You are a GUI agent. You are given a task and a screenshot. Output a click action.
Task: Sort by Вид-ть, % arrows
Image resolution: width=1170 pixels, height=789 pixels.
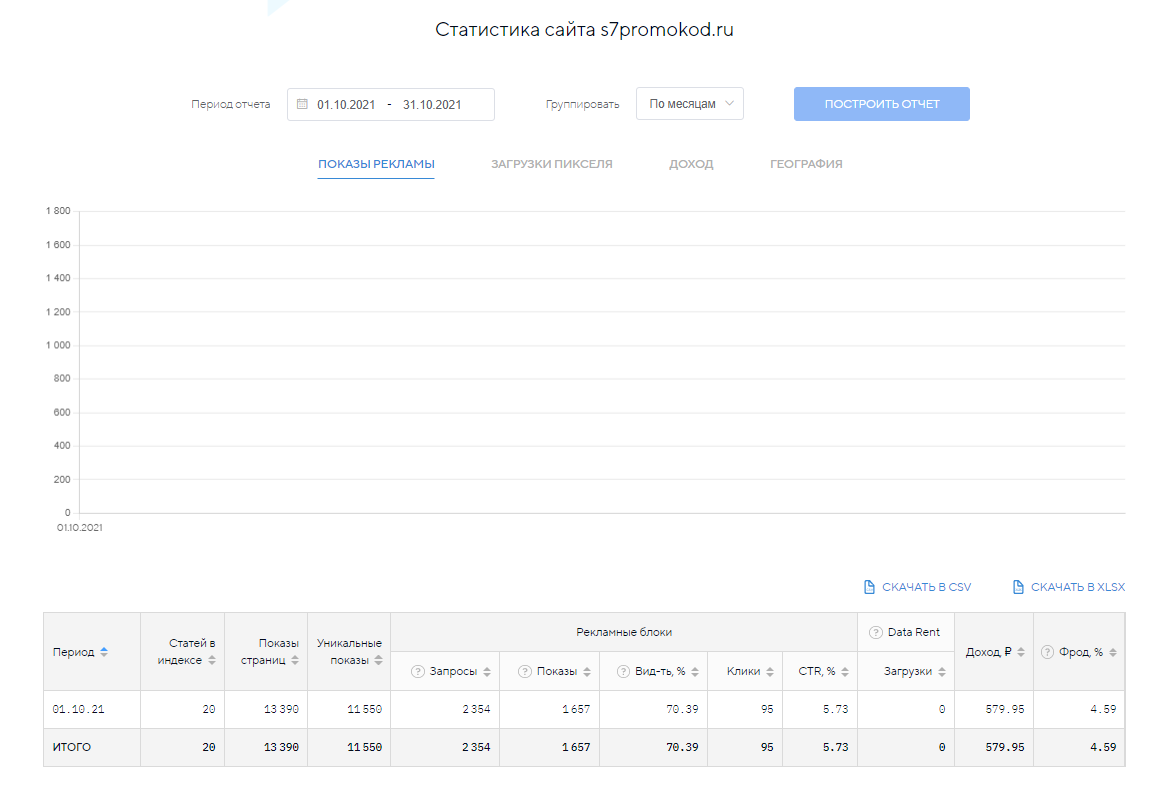tap(695, 671)
